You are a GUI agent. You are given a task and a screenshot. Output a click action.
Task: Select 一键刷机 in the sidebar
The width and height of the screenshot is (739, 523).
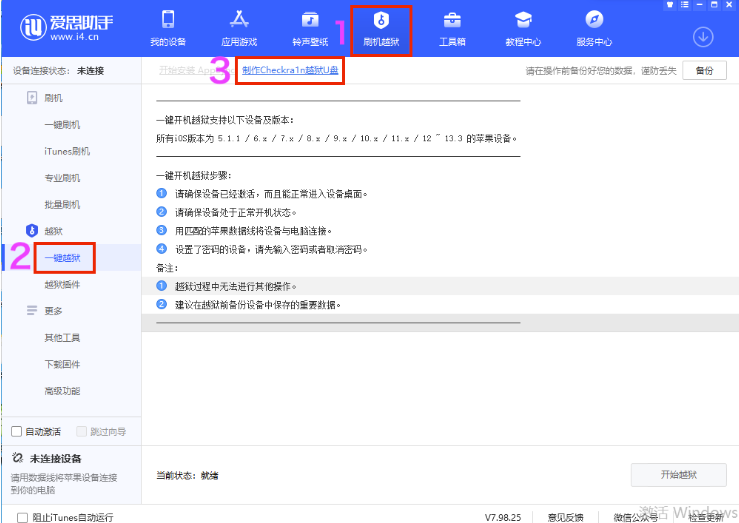tap(62, 125)
